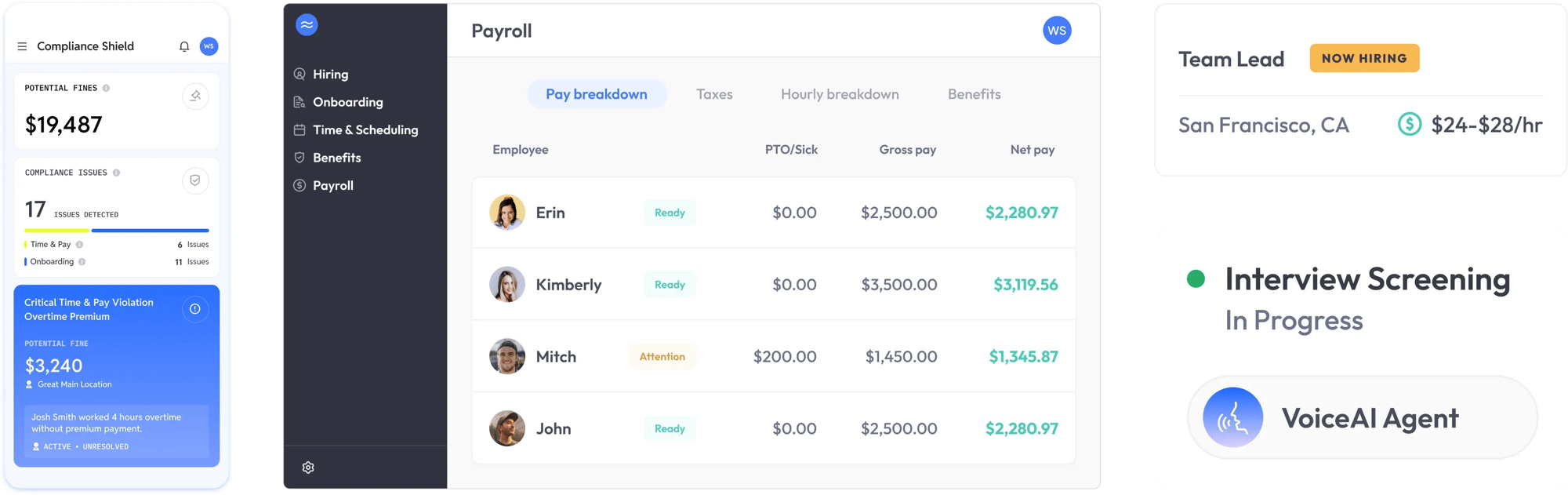The height and width of the screenshot is (495, 1568).
Task: Open settings gear in dark sidebar
Action: coord(308,468)
